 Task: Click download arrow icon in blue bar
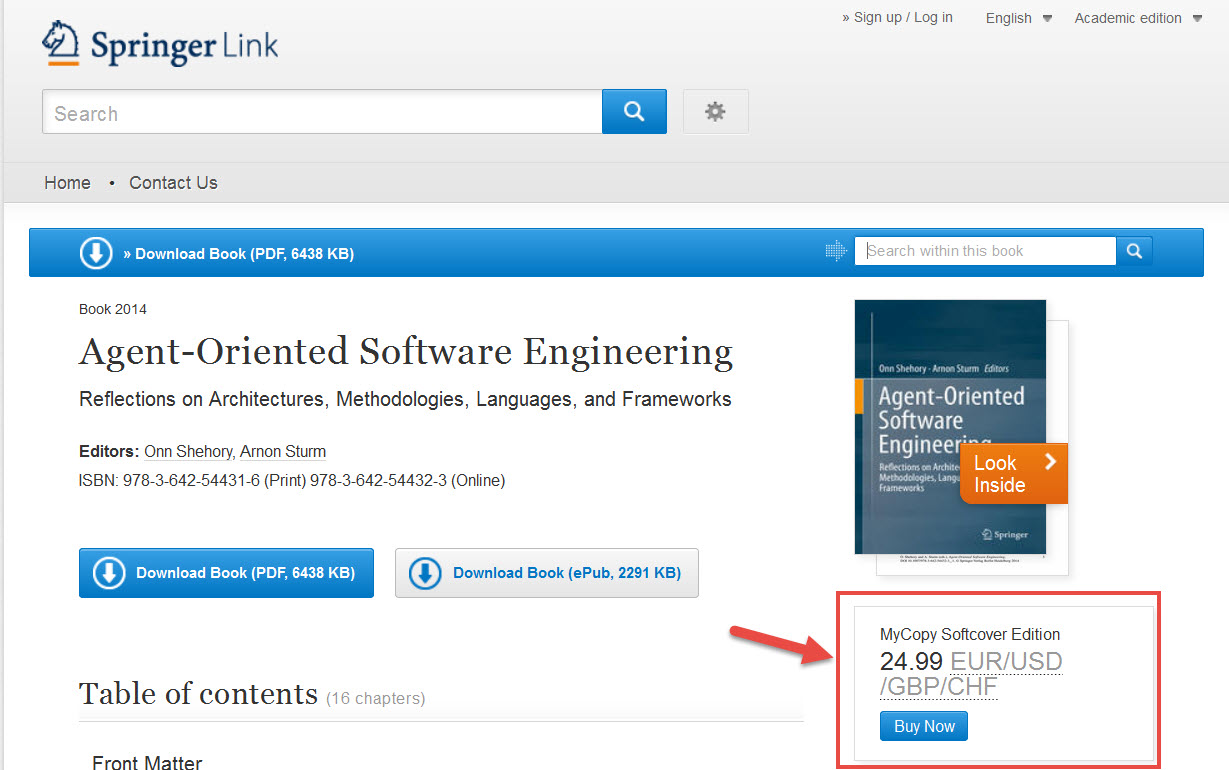pos(96,253)
